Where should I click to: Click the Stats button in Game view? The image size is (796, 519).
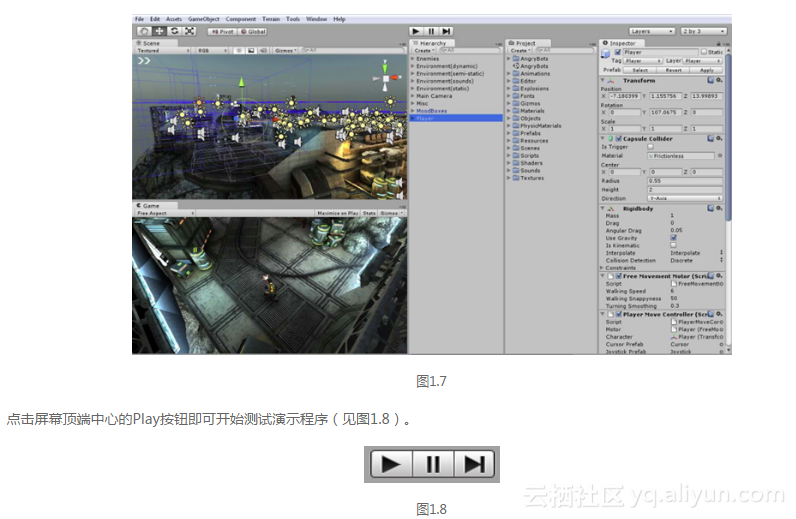point(369,213)
